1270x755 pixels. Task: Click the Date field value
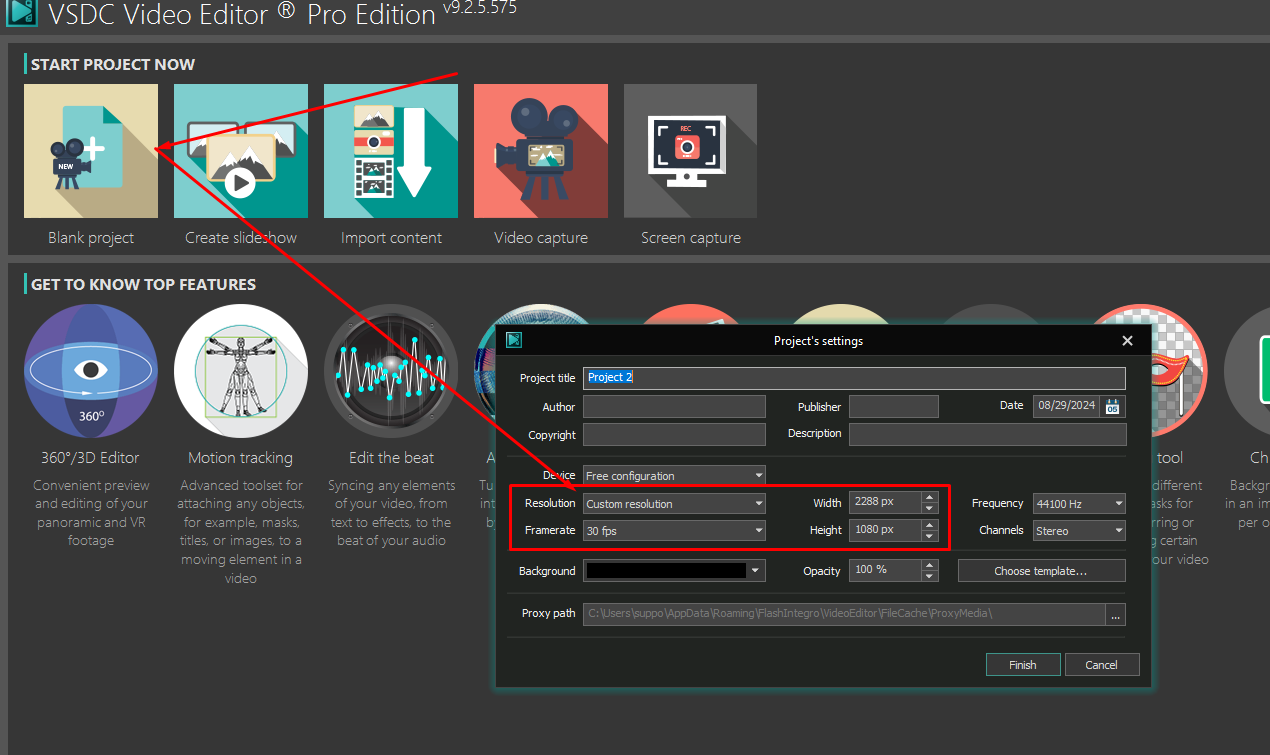[1067, 406]
